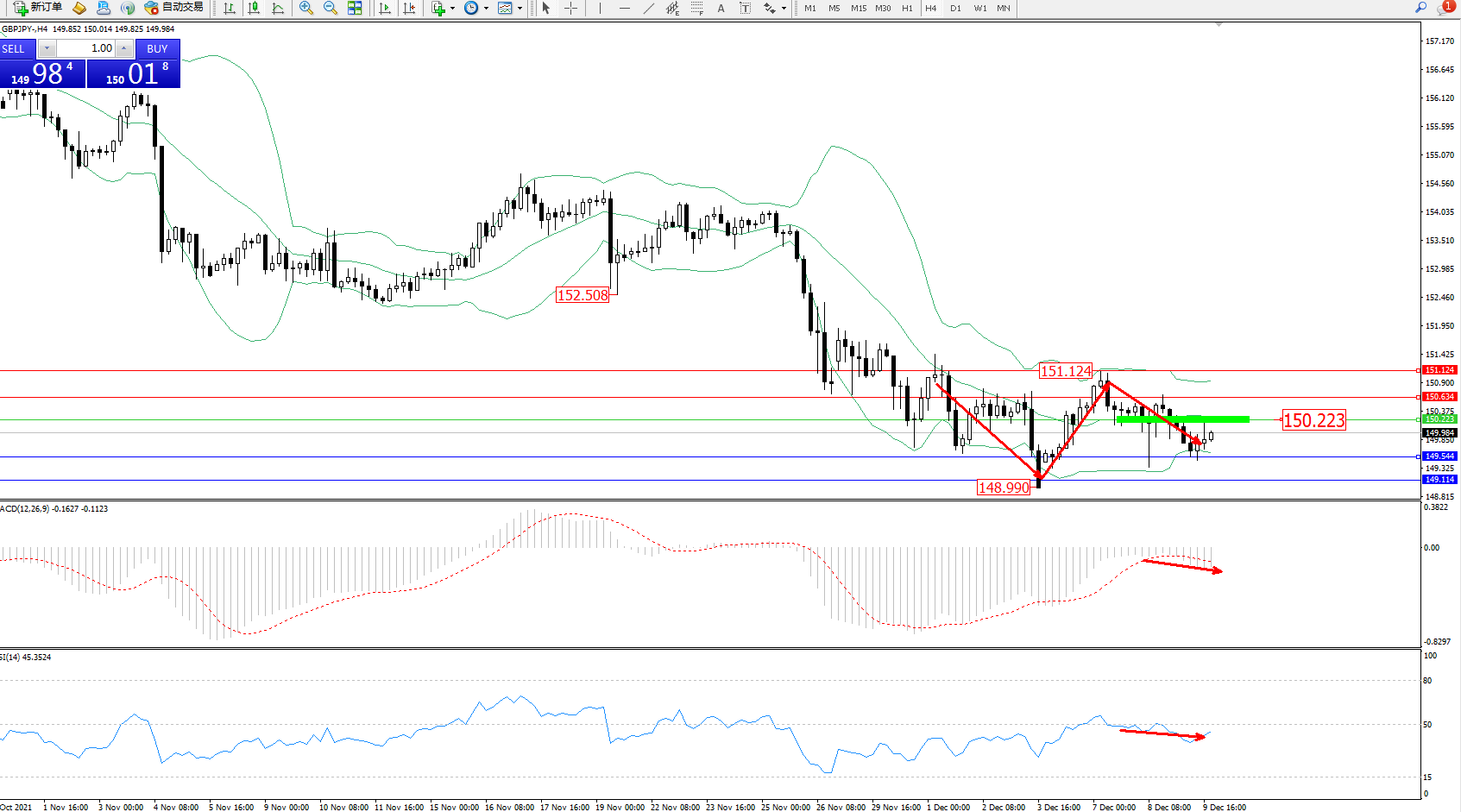Click the zoom out magnifier icon
Screen dimensions: 1461x812
click(330, 8)
